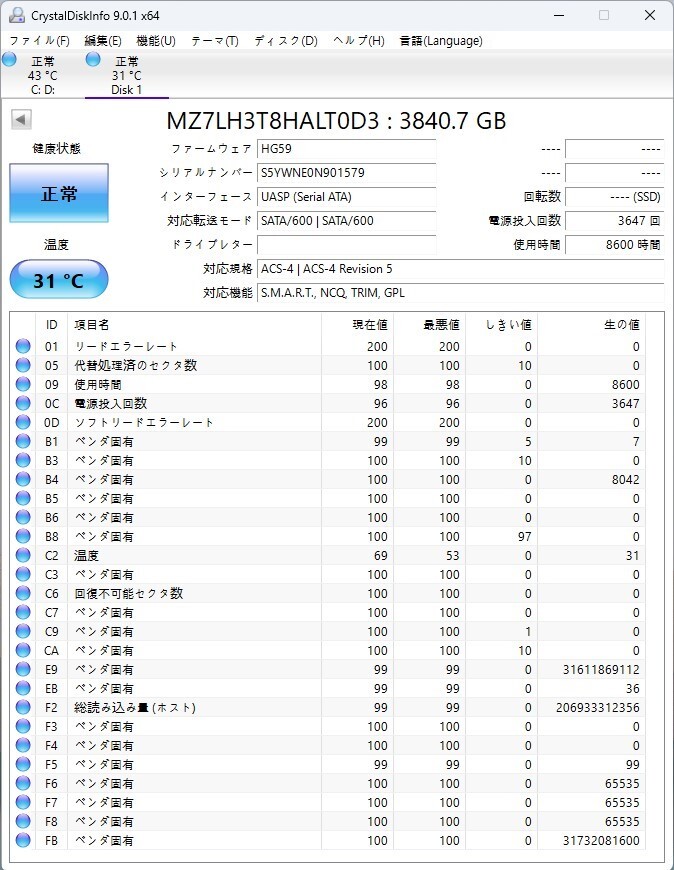Select the ソフトリードエラーレート attribute name

click(x=144, y=422)
